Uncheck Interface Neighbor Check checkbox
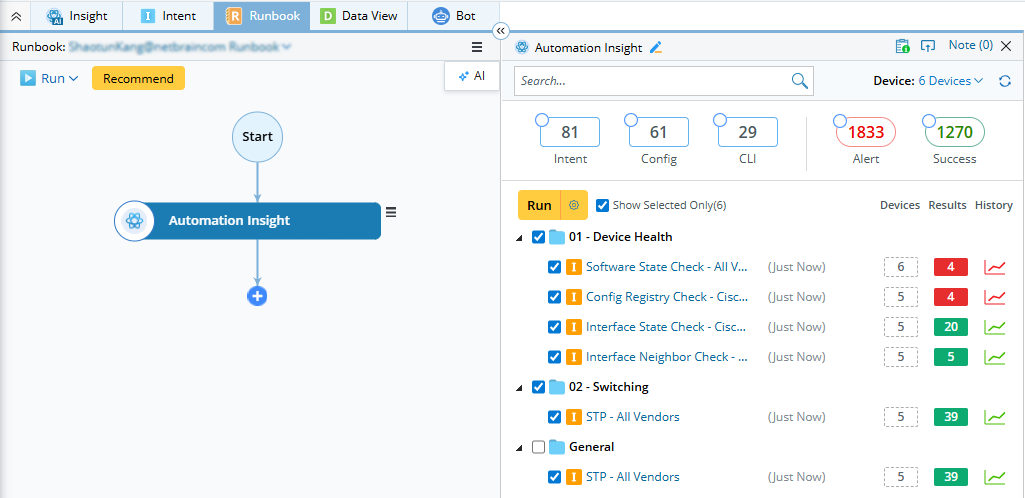The image size is (1025, 498). (554, 357)
